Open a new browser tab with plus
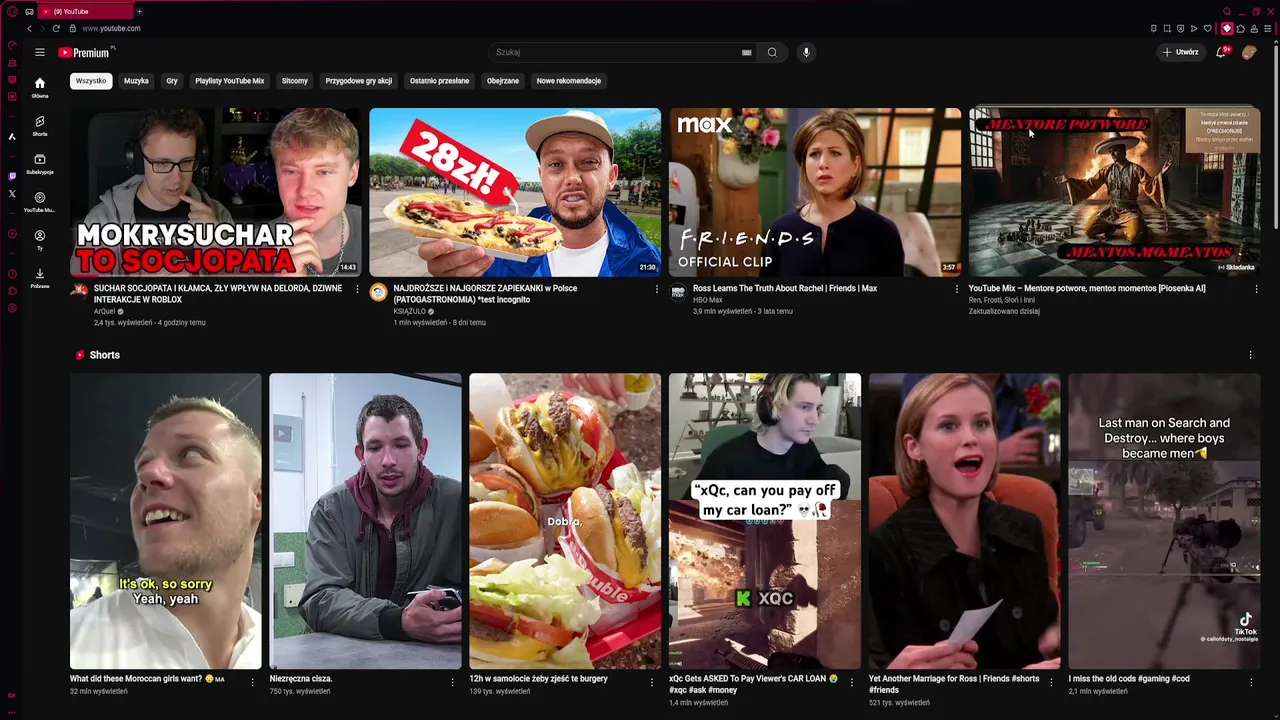 139,11
